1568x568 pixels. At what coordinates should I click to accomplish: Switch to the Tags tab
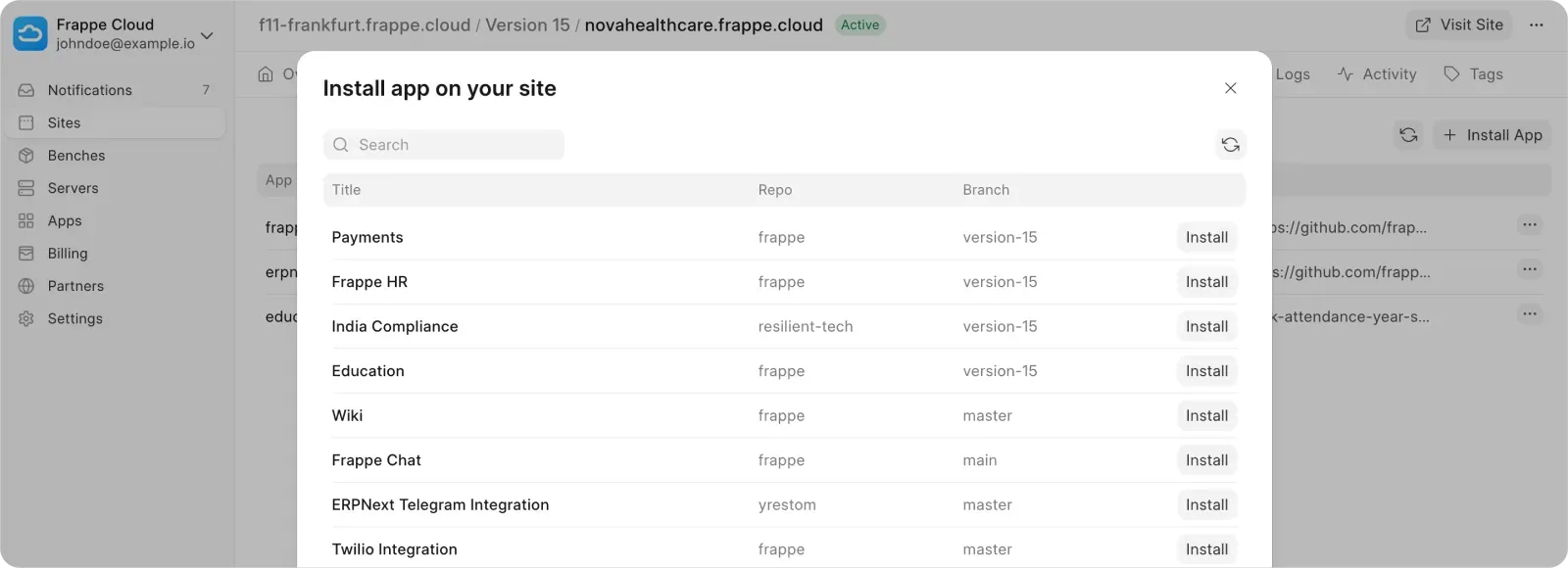click(1474, 74)
